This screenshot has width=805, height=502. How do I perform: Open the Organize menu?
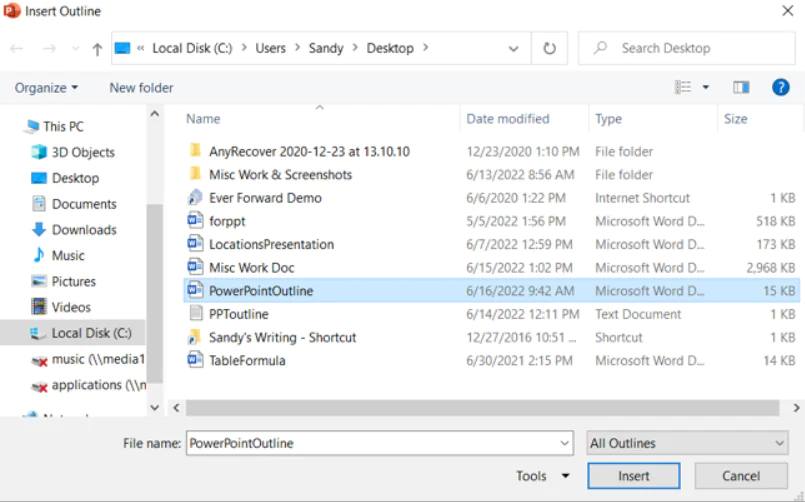click(x=46, y=88)
